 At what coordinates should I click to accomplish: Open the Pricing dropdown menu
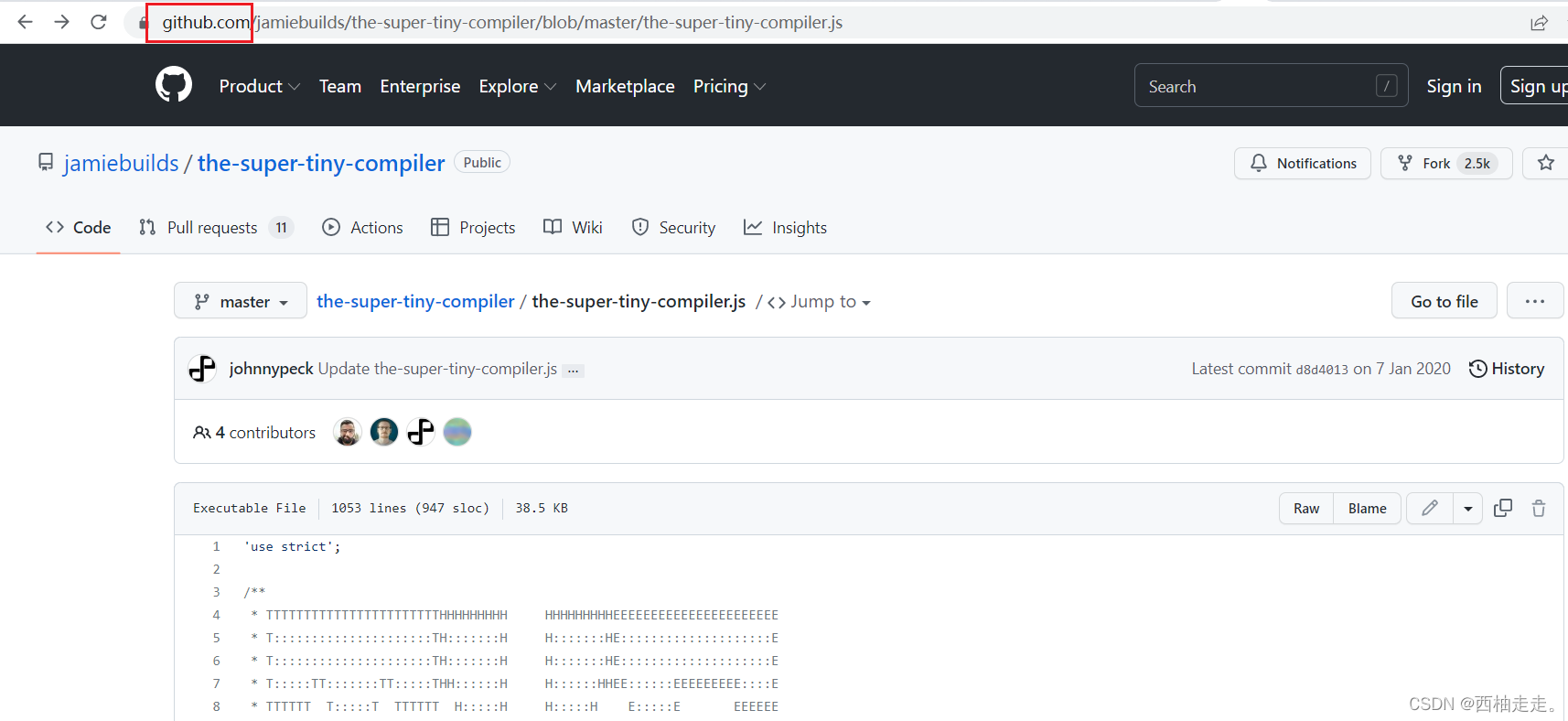[x=729, y=86]
